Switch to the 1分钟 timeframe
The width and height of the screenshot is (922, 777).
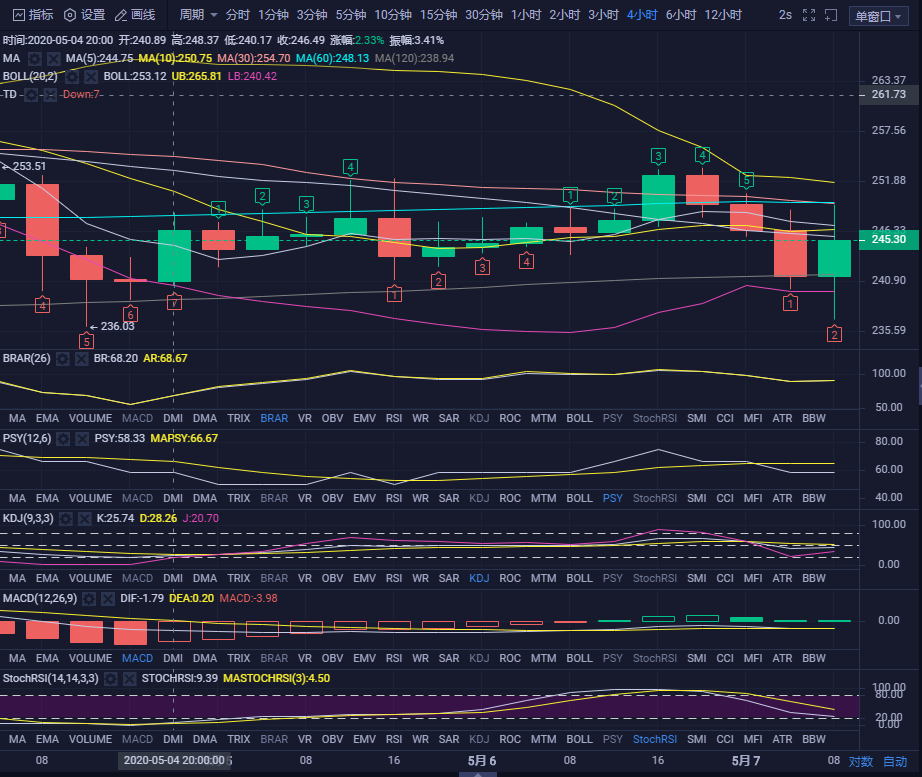tap(273, 15)
